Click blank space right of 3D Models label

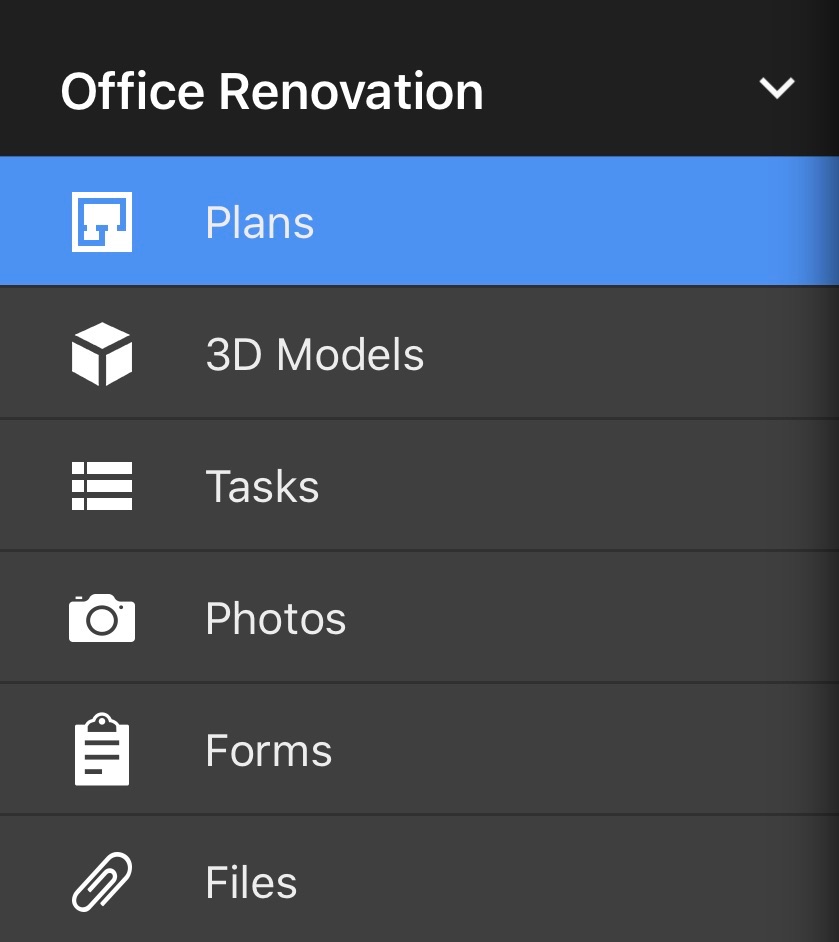point(620,355)
